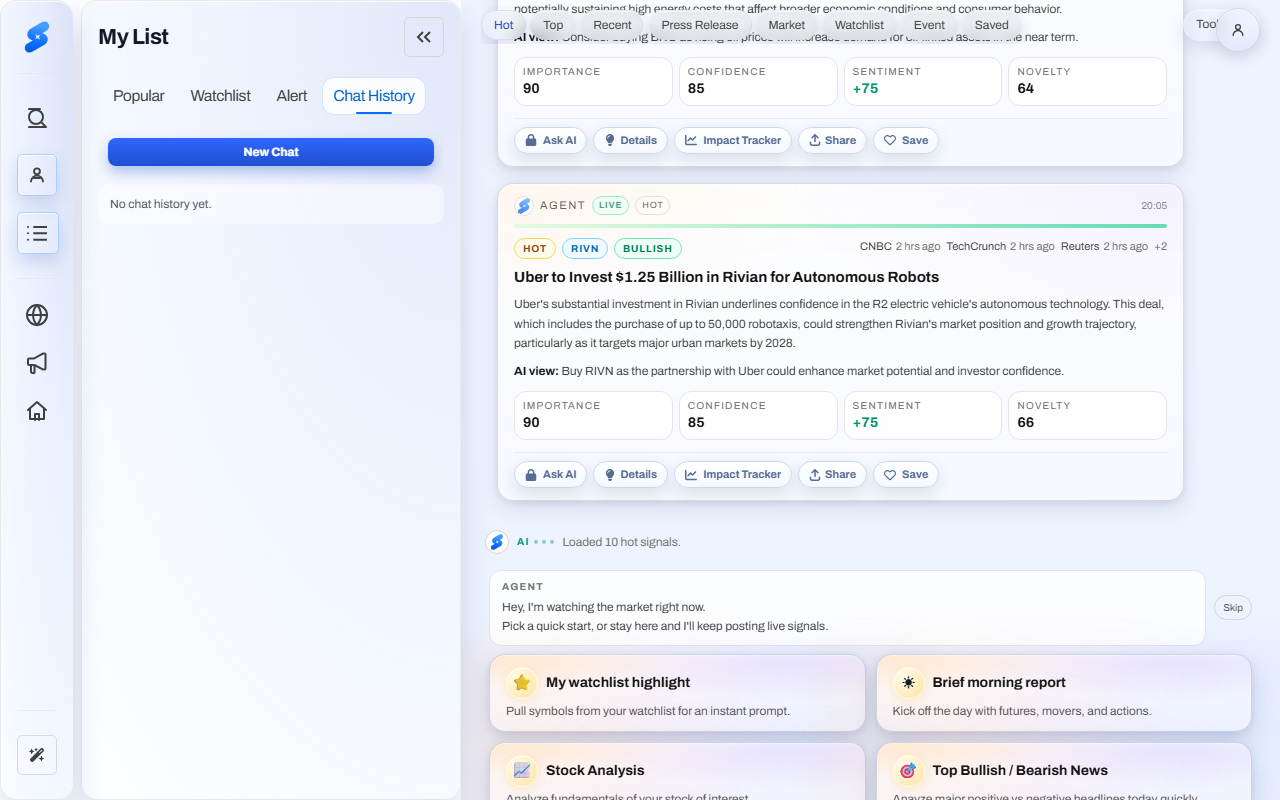Open the globe icon in the sidebar
Screen dimensions: 1280x800
tap(37, 315)
